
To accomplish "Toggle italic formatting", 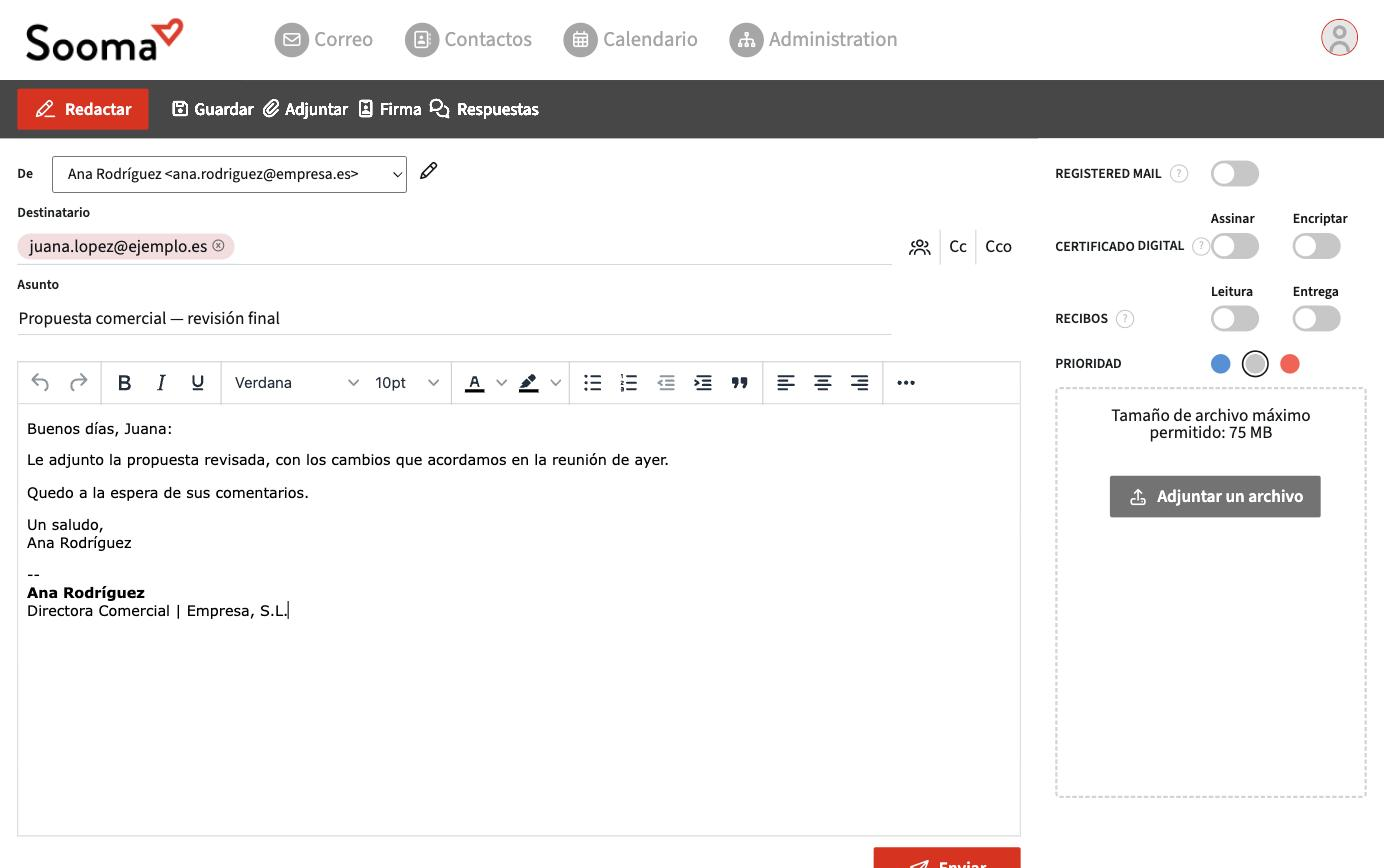I will [161, 383].
